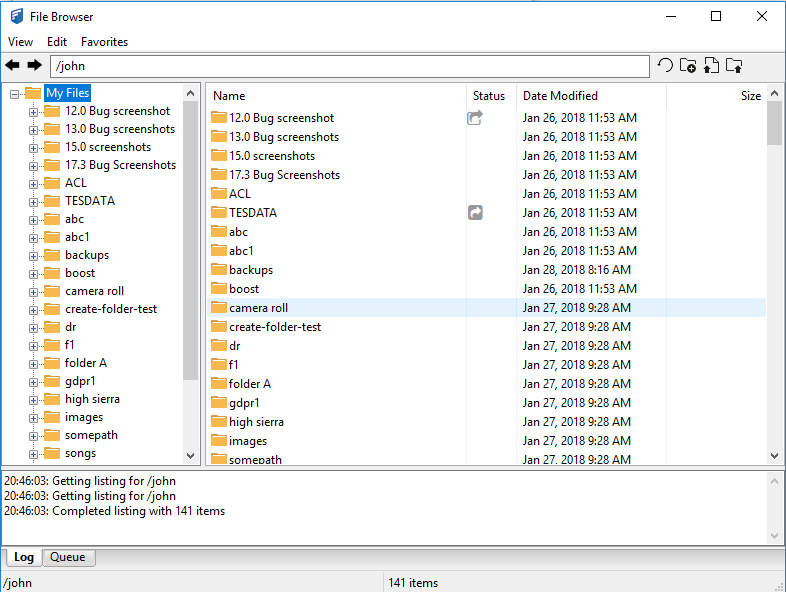Click the File Browser app logo icon

(x=17, y=16)
